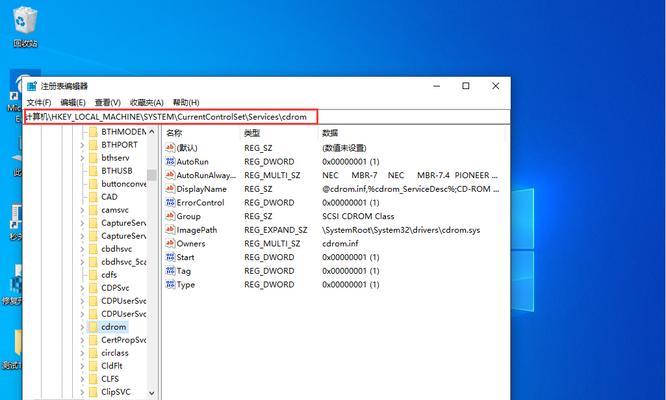The image size is (666, 400).
Task: Open the Recycle Bin desktop icon
Action: coord(25,25)
